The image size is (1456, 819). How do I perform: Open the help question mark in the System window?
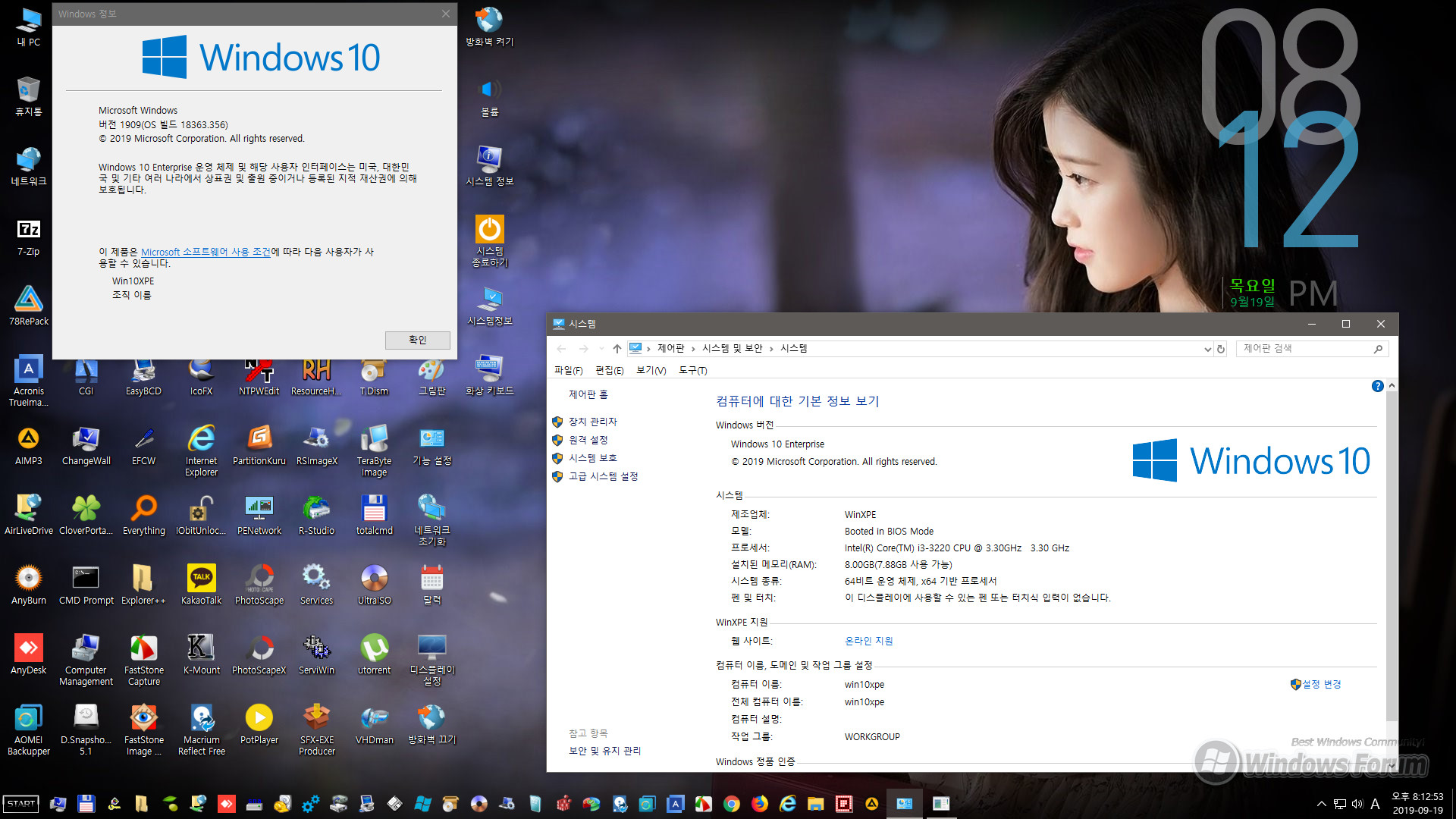tap(1377, 386)
